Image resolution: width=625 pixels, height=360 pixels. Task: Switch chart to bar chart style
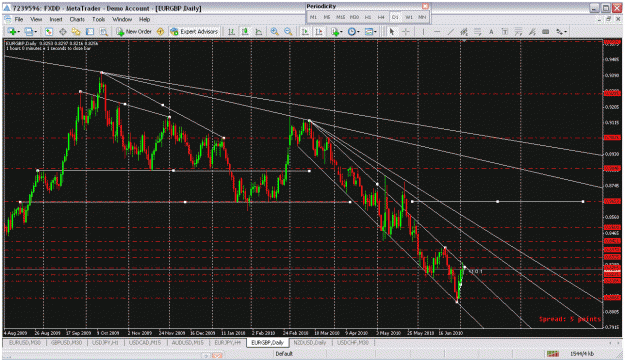(231, 31)
